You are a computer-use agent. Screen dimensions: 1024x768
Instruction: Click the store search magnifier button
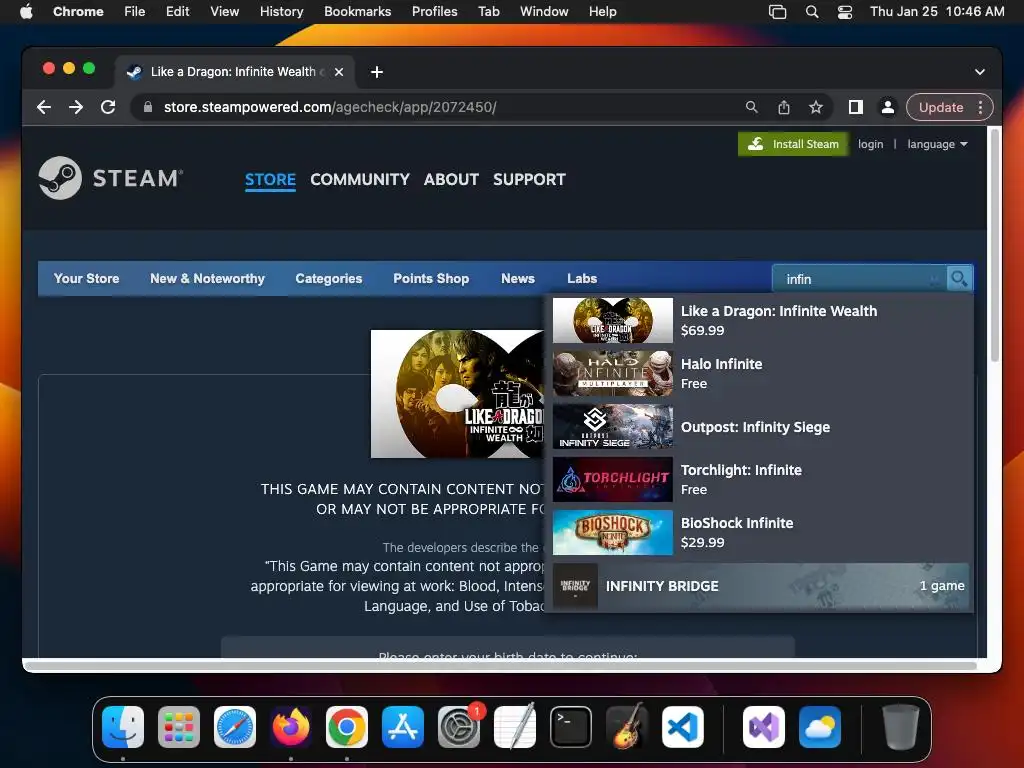coord(959,279)
